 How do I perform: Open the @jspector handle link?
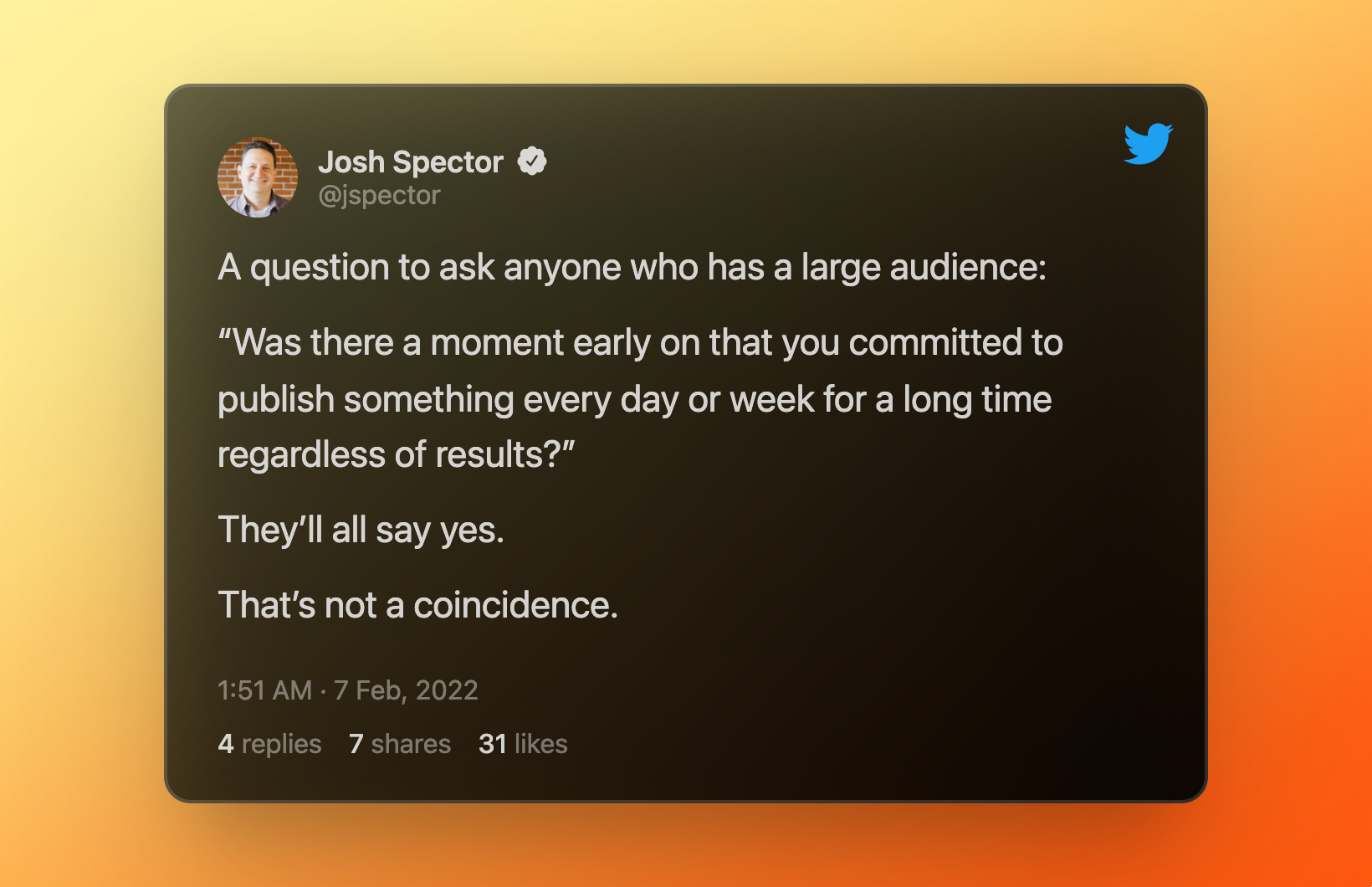(x=379, y=195)
